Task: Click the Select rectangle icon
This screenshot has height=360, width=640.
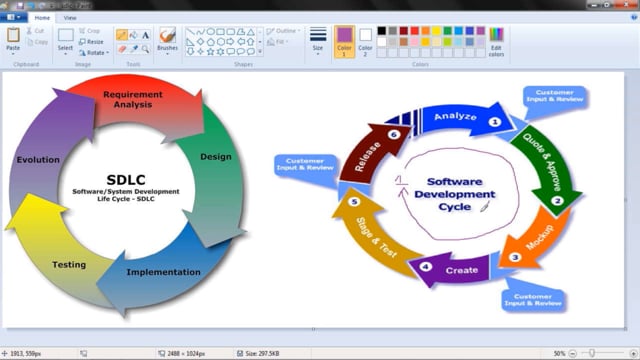Action: point(65,36)
